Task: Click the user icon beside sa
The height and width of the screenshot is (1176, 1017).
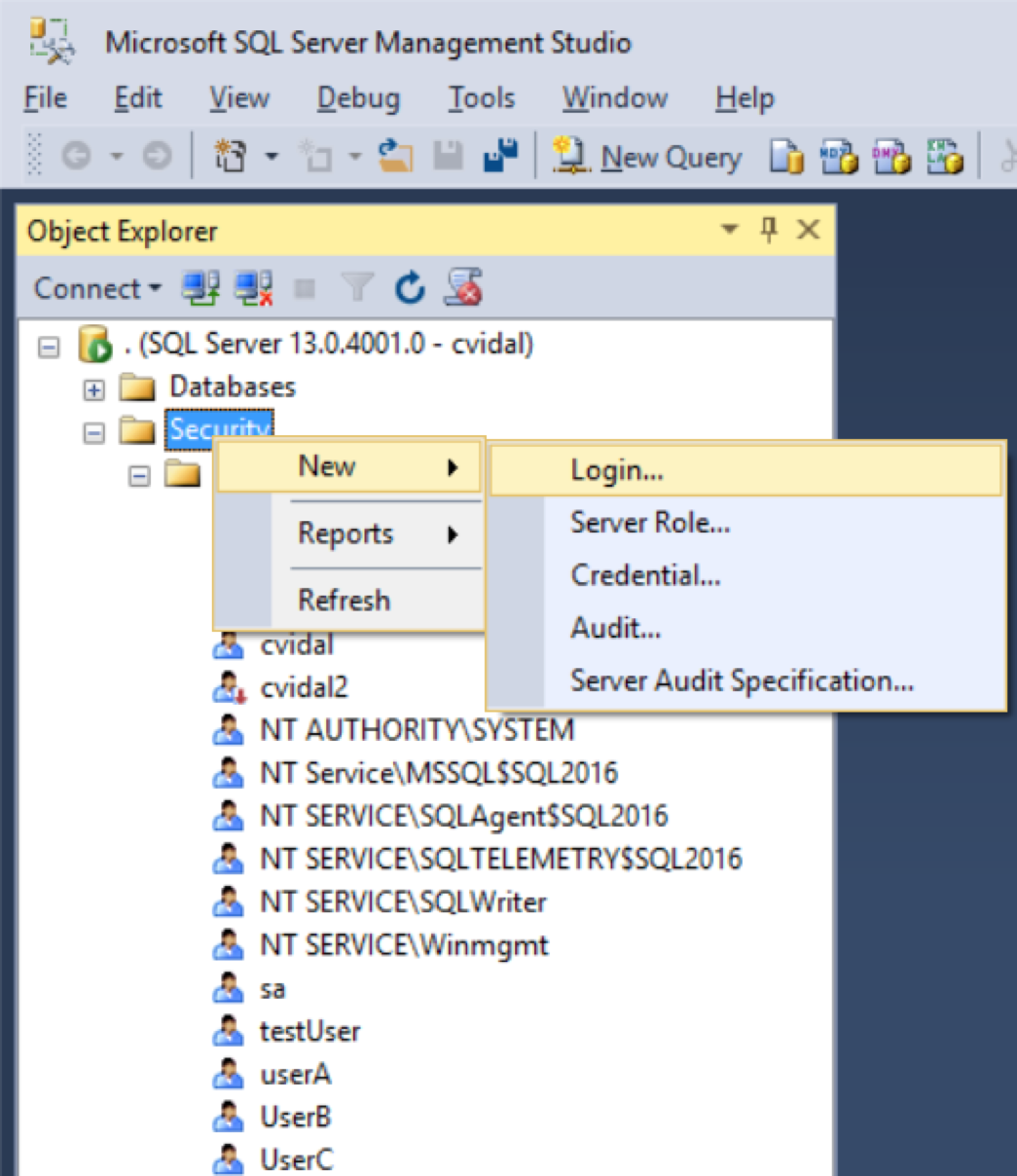Action: (x=228, y=989)
